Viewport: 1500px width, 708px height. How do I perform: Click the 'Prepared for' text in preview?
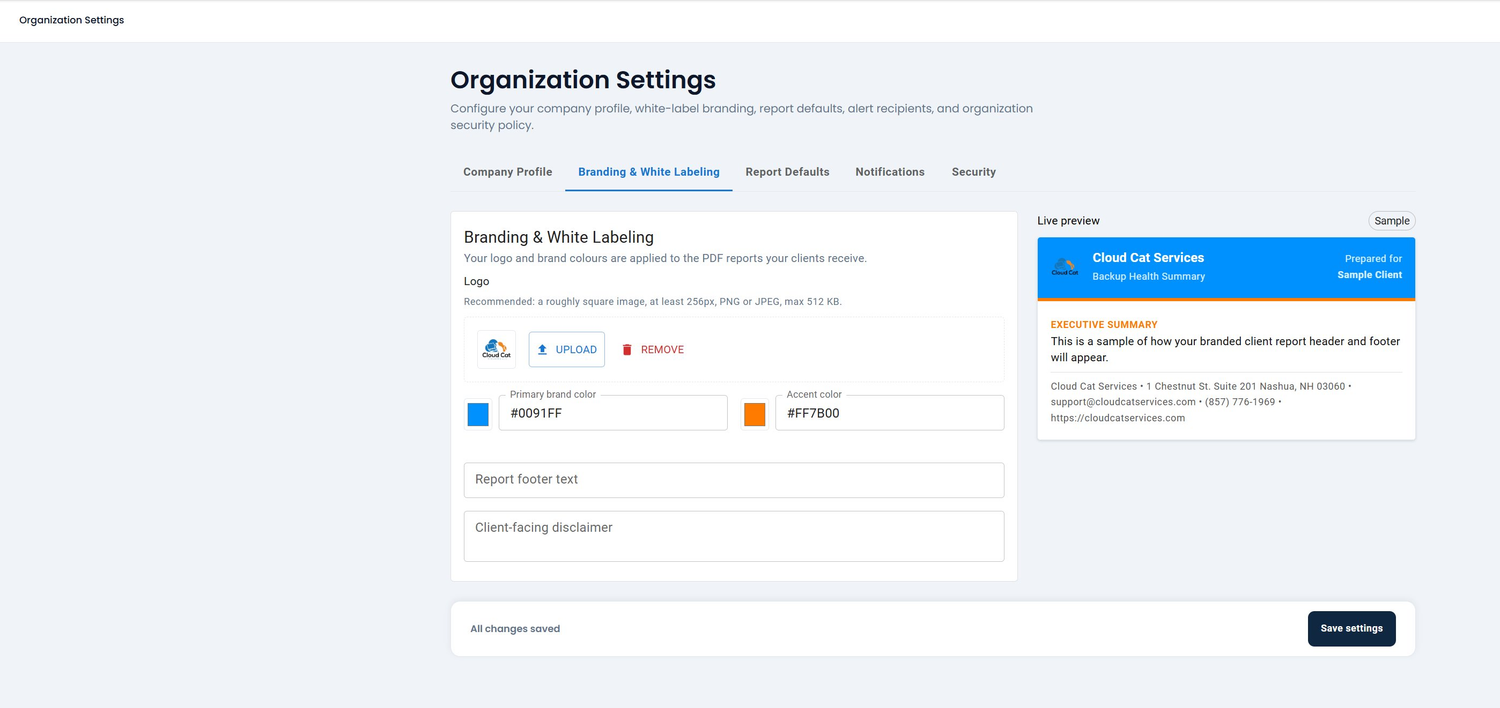coord(1373,259)
